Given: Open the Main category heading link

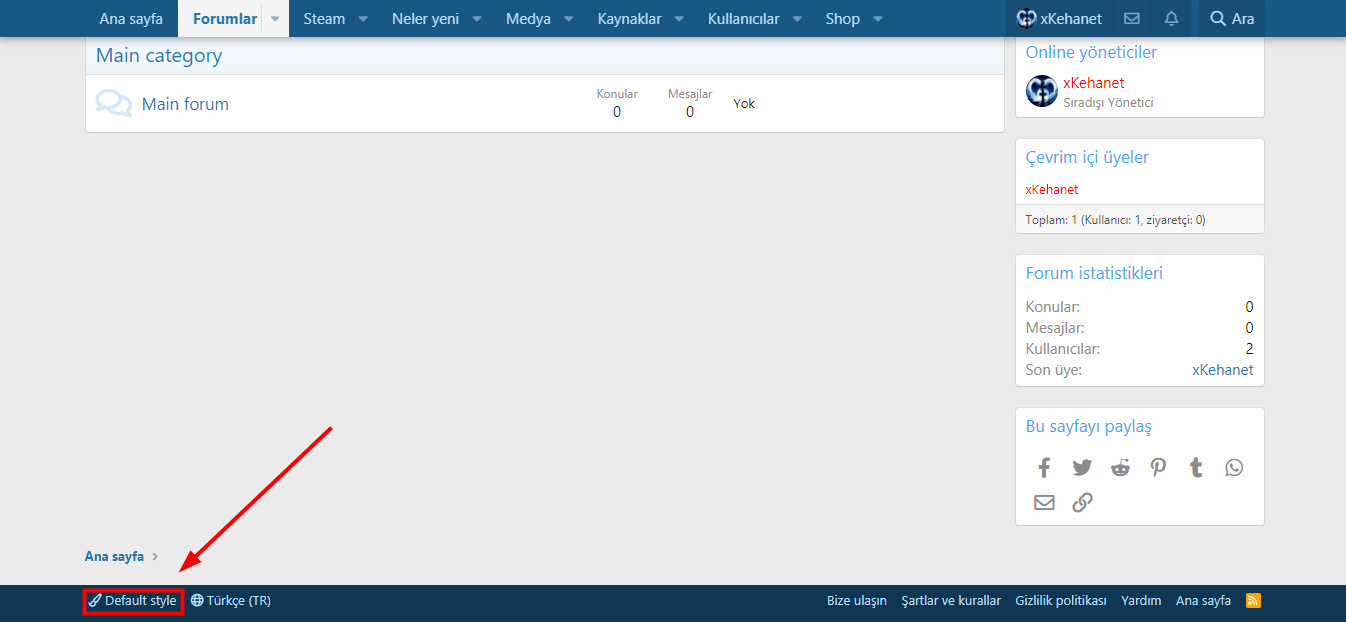Looking at the screenshot, I should (x=159, y=56).
